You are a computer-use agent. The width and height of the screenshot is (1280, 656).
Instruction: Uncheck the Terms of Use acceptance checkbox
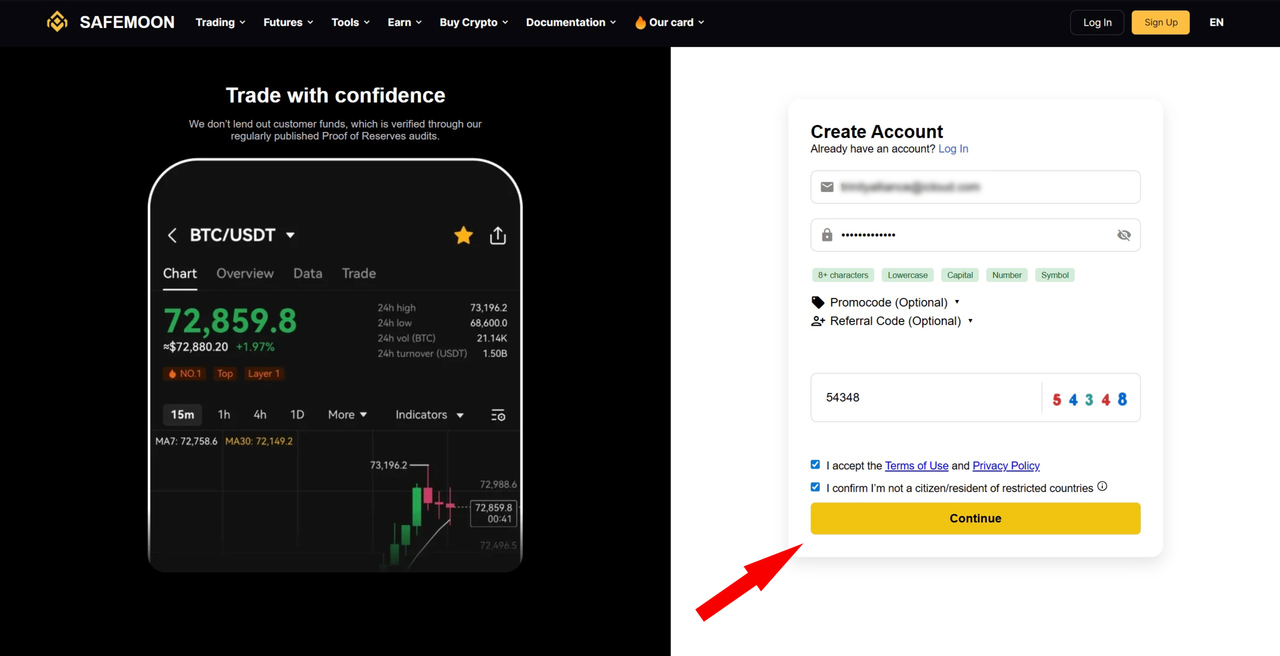pyautogui.click(x=815, y=465)
